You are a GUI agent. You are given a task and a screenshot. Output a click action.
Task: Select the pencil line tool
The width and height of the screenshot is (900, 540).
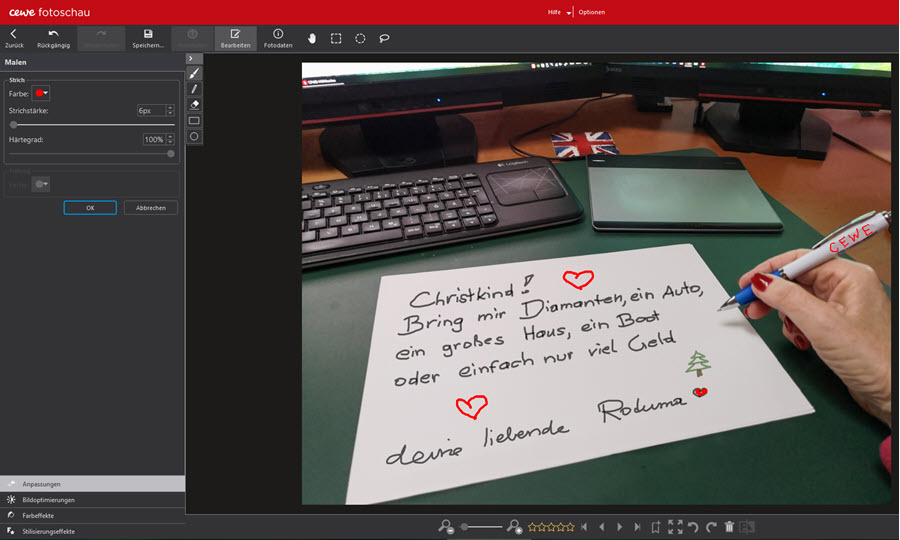pos(194,89)
